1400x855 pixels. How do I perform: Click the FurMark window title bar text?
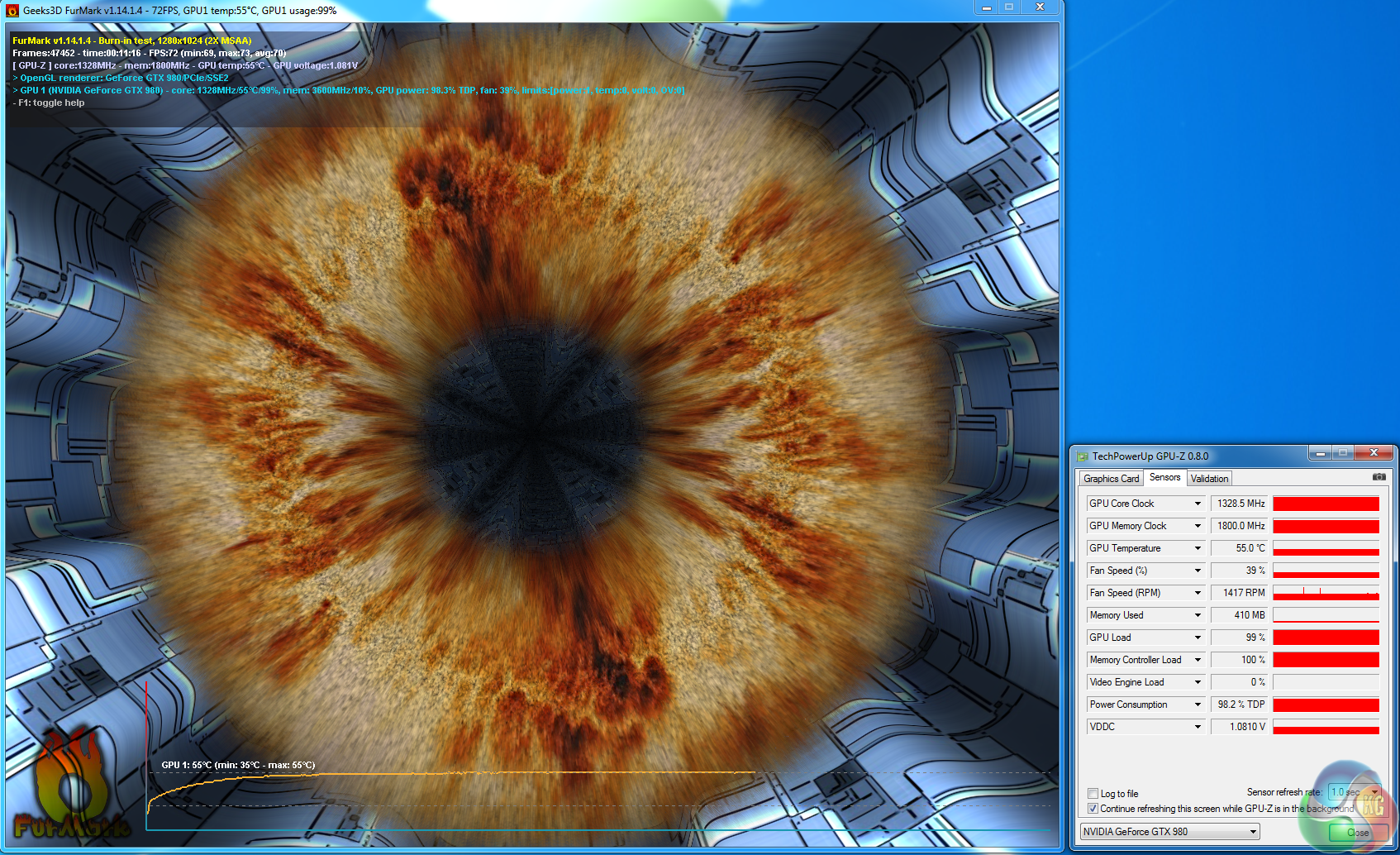pos(180,11)
